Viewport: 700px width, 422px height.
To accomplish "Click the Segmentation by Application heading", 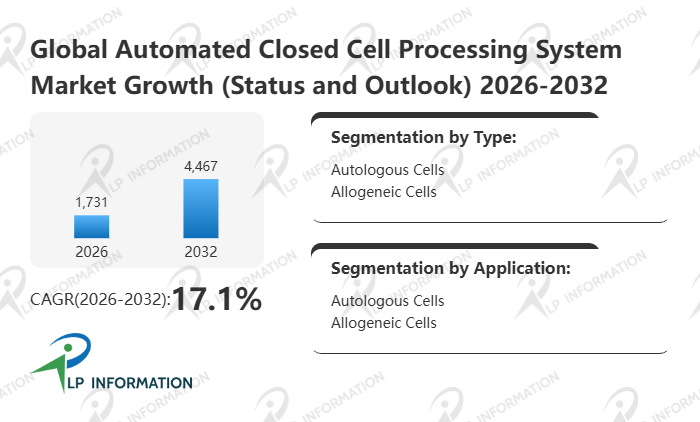I will [450, 268].
